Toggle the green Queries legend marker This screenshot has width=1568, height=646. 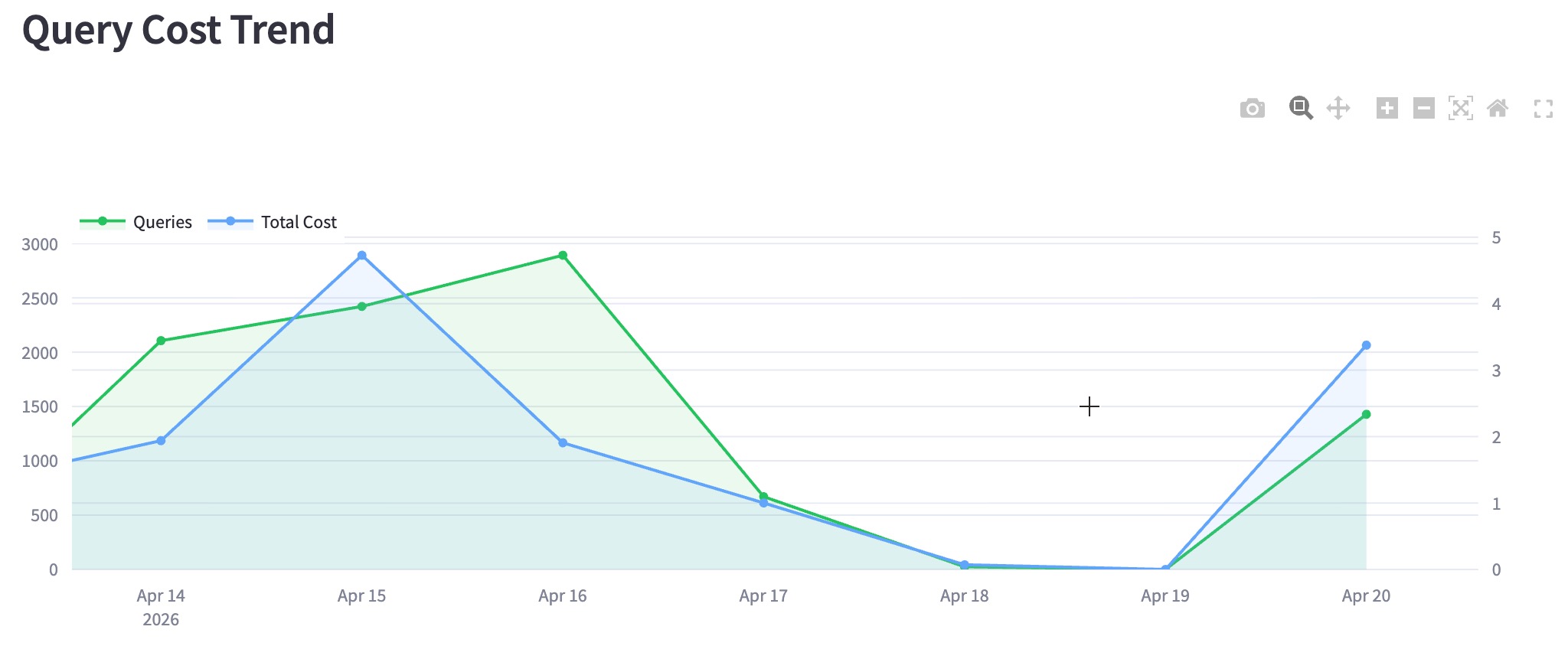click(x=101, y=222)
